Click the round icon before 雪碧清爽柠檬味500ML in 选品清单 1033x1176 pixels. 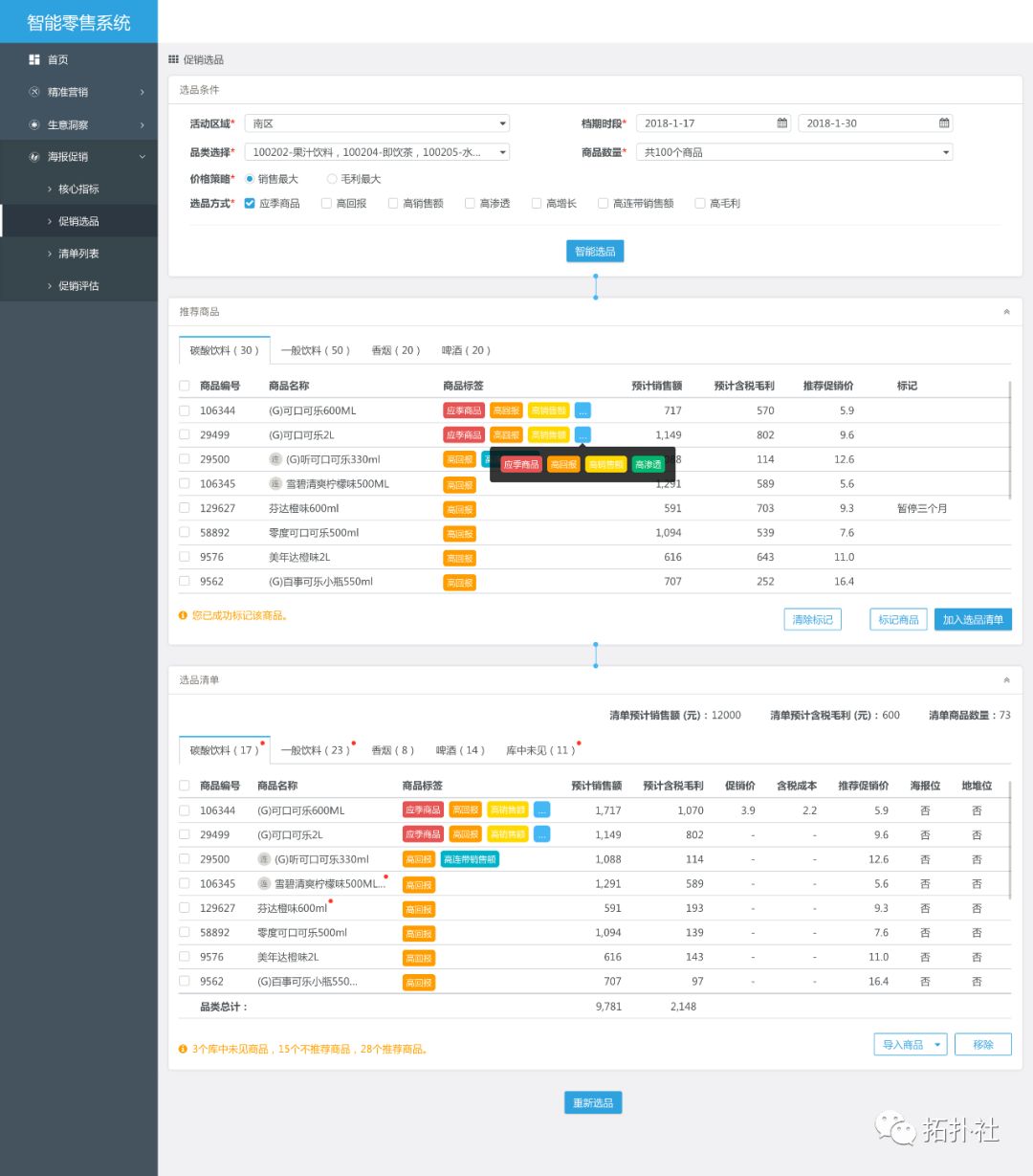click(264, 884)
